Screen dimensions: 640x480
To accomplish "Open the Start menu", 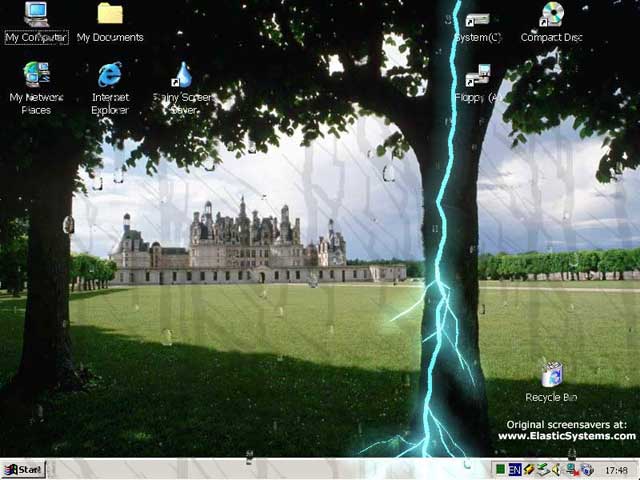I will (24, 470).
